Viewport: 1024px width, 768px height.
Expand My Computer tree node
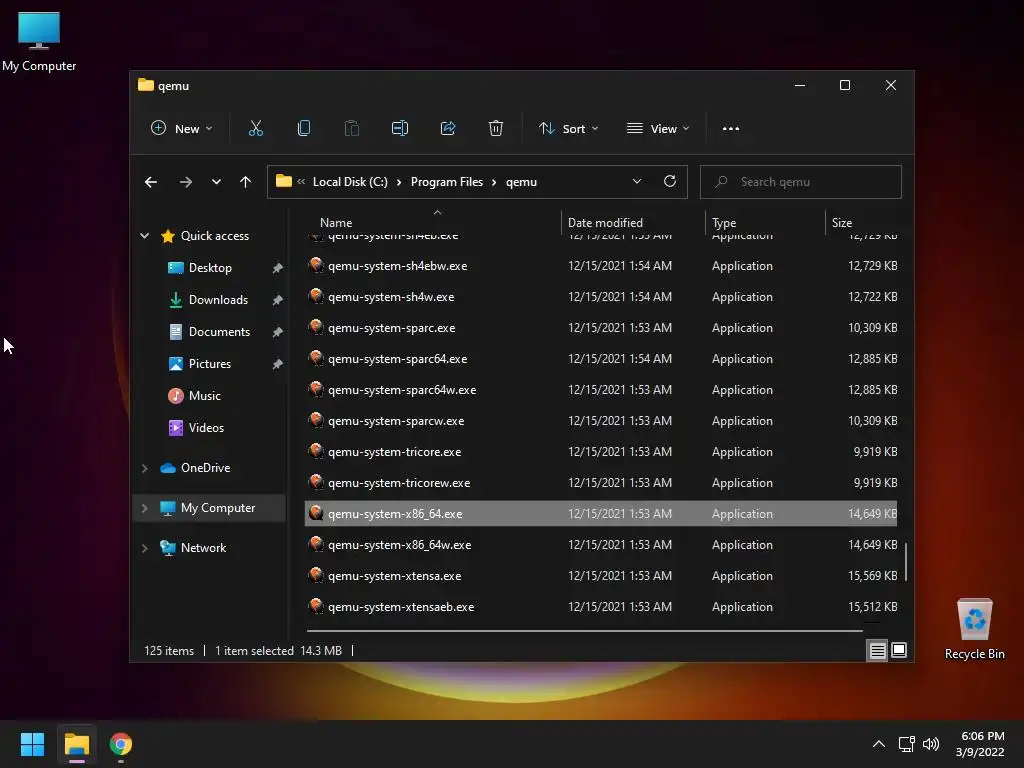click(x=144, y=508)
